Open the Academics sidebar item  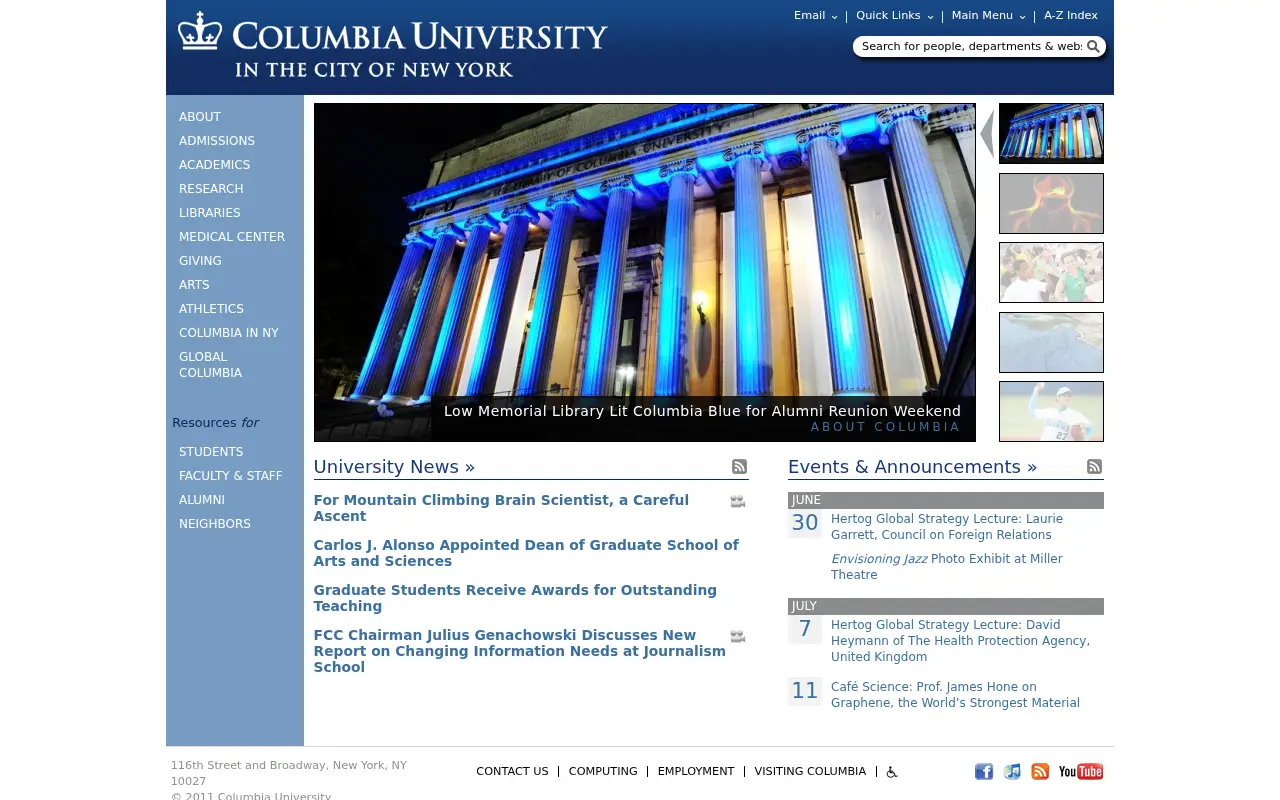pyautogui.click(x=215, y=165)
